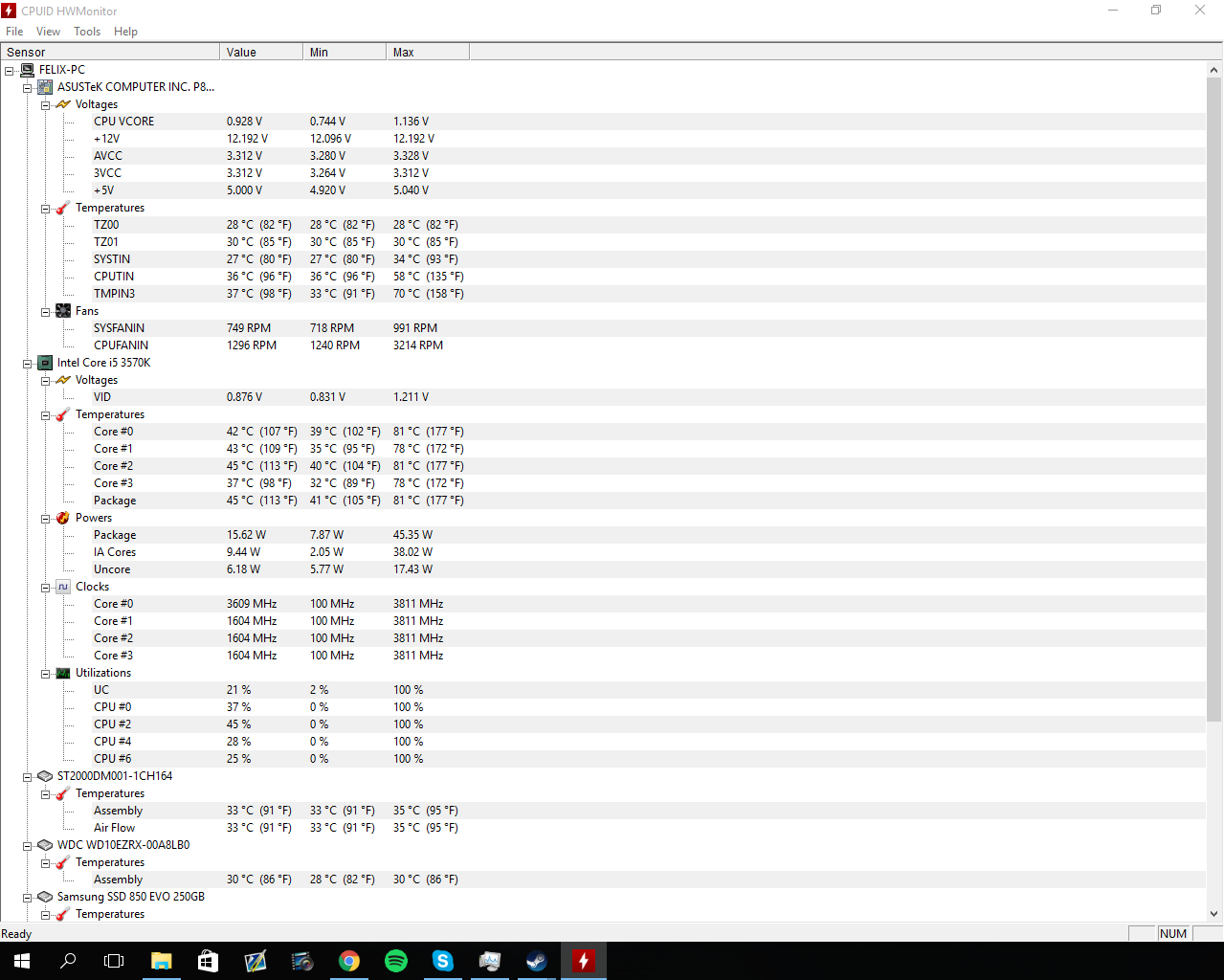Click the Utilizations graph icon
The image size is (1224, 980).
(x=63, y=673)
